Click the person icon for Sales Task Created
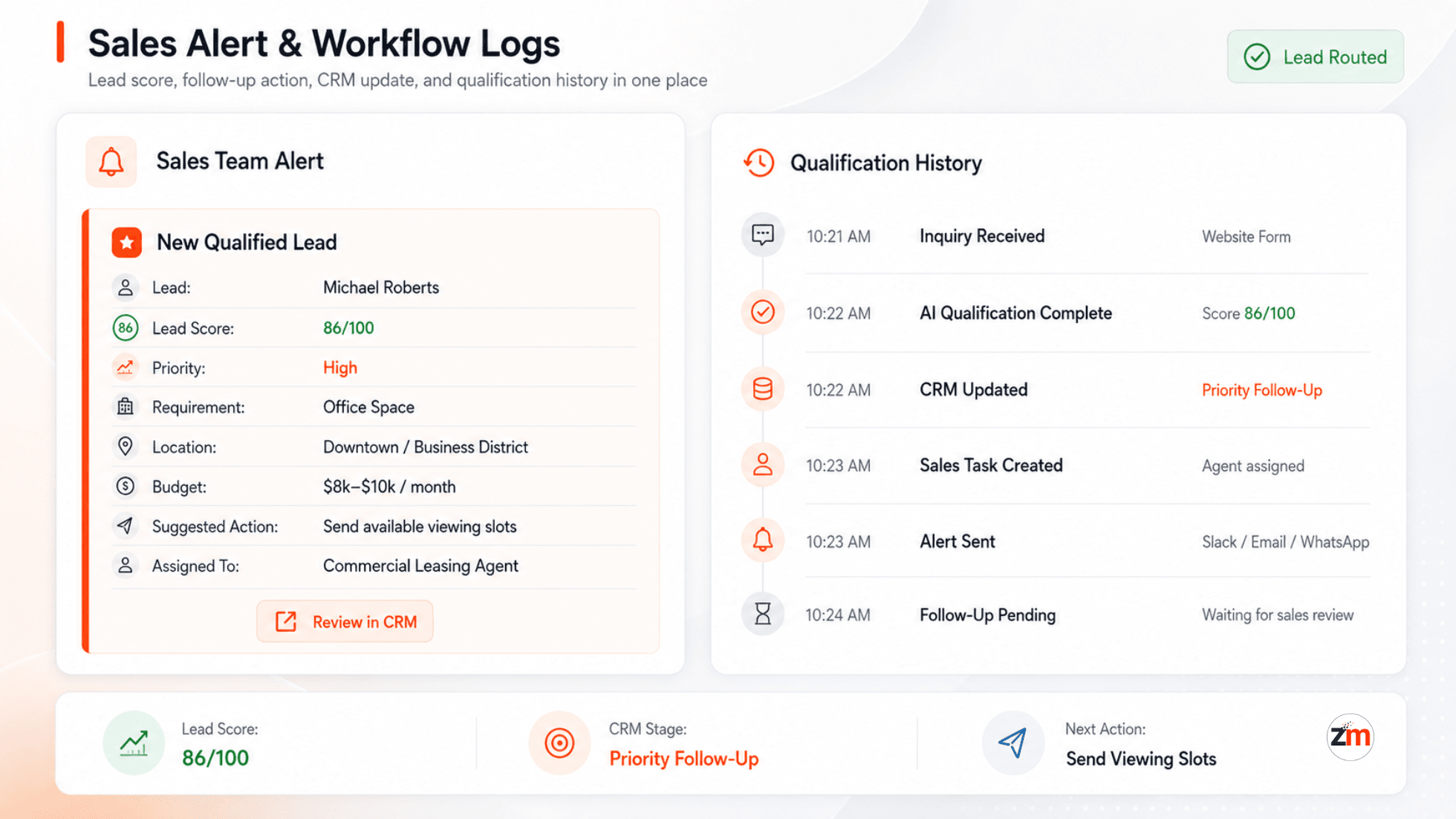The width and height of the screenshot is (1456, 819). (763, 465)
